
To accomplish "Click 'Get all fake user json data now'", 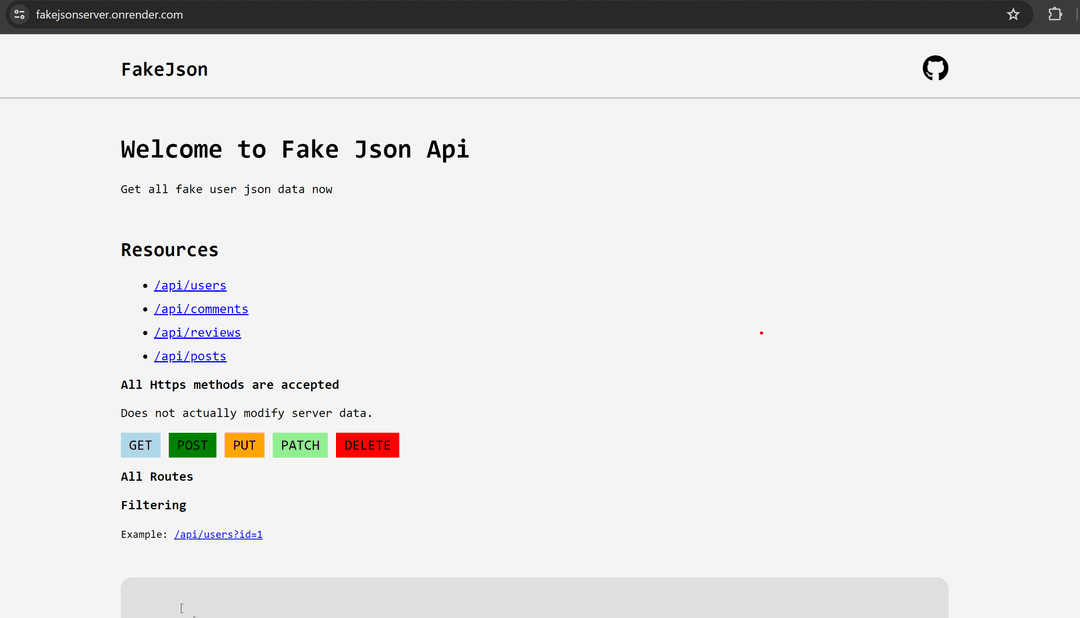I will tap(227, 189).
